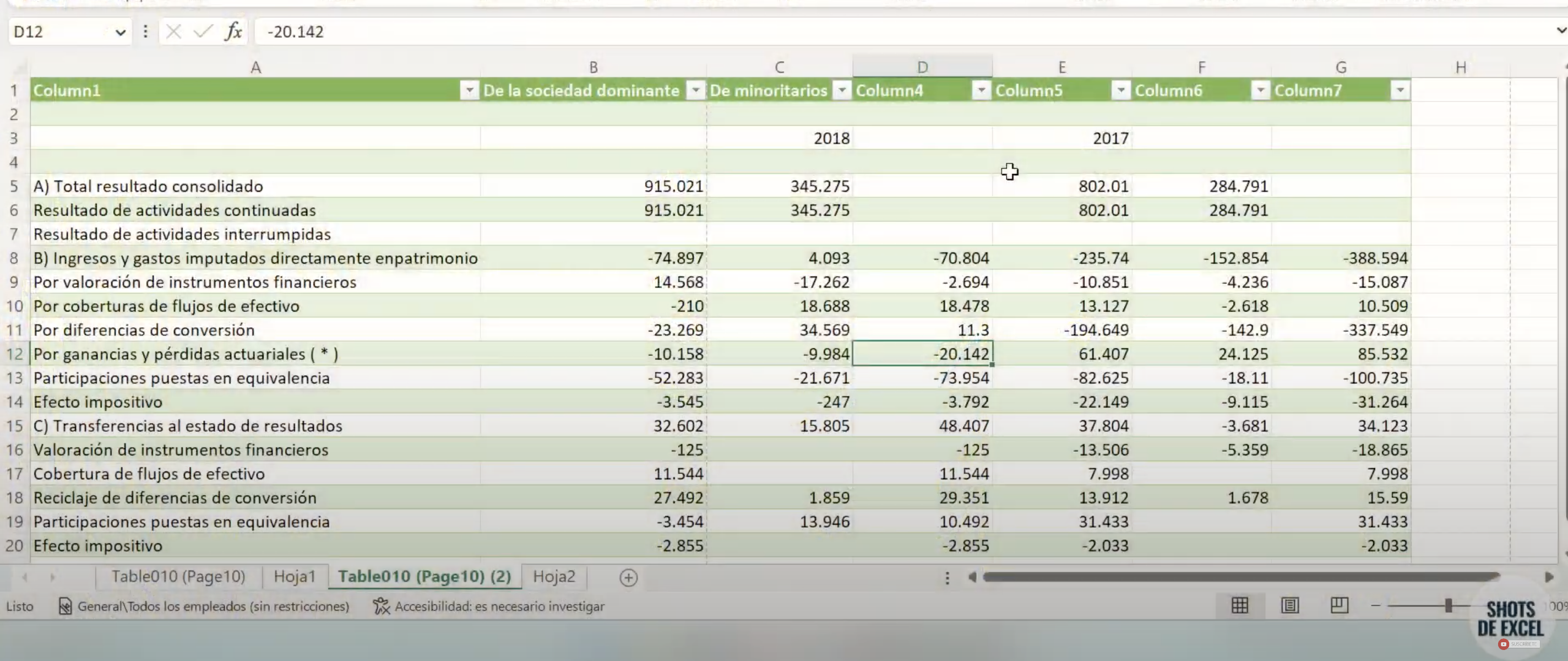This screenshot has height=661, width=1568.
Task: Switch to Page Layout view icon
Action: (1290, 605)
